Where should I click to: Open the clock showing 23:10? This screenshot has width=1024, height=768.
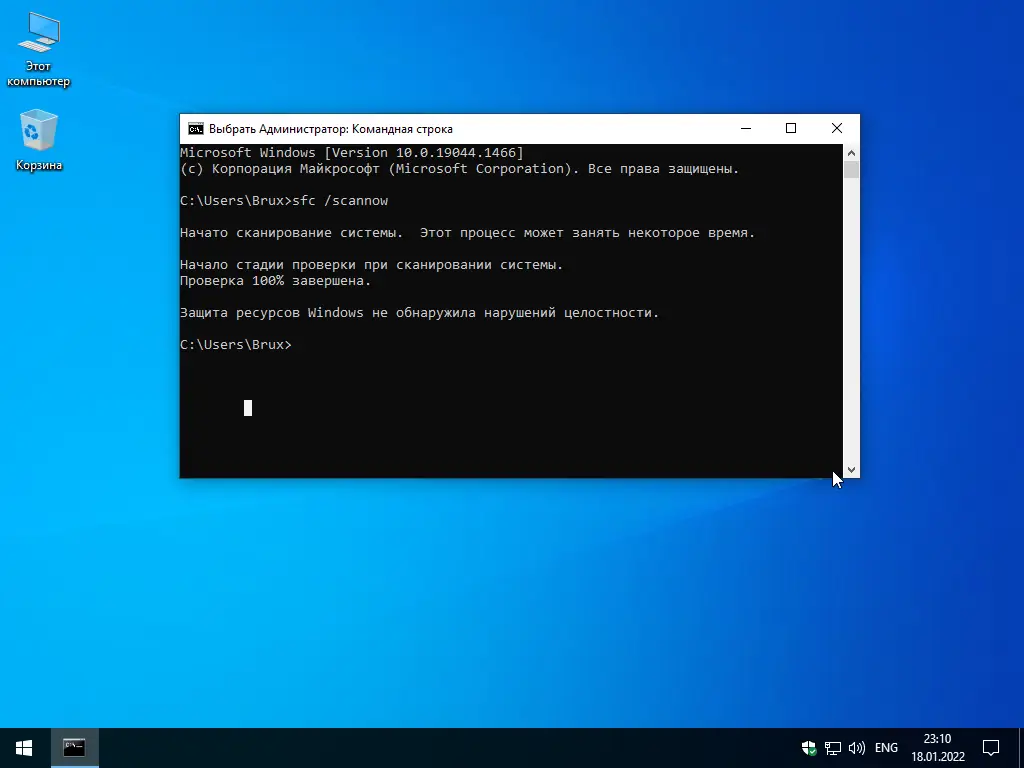(938, 748)
